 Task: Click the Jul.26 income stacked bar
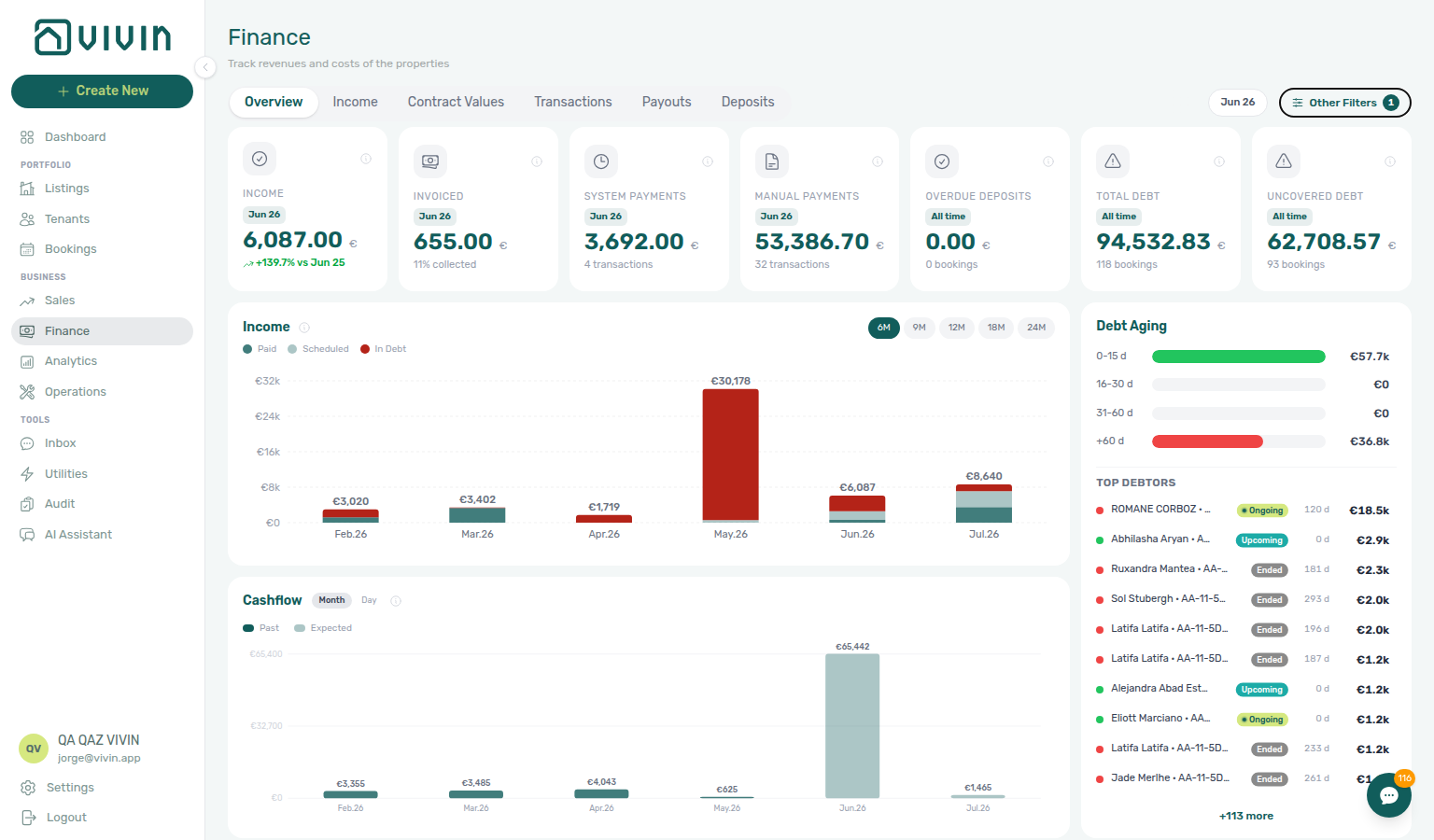tap(984, 504)
